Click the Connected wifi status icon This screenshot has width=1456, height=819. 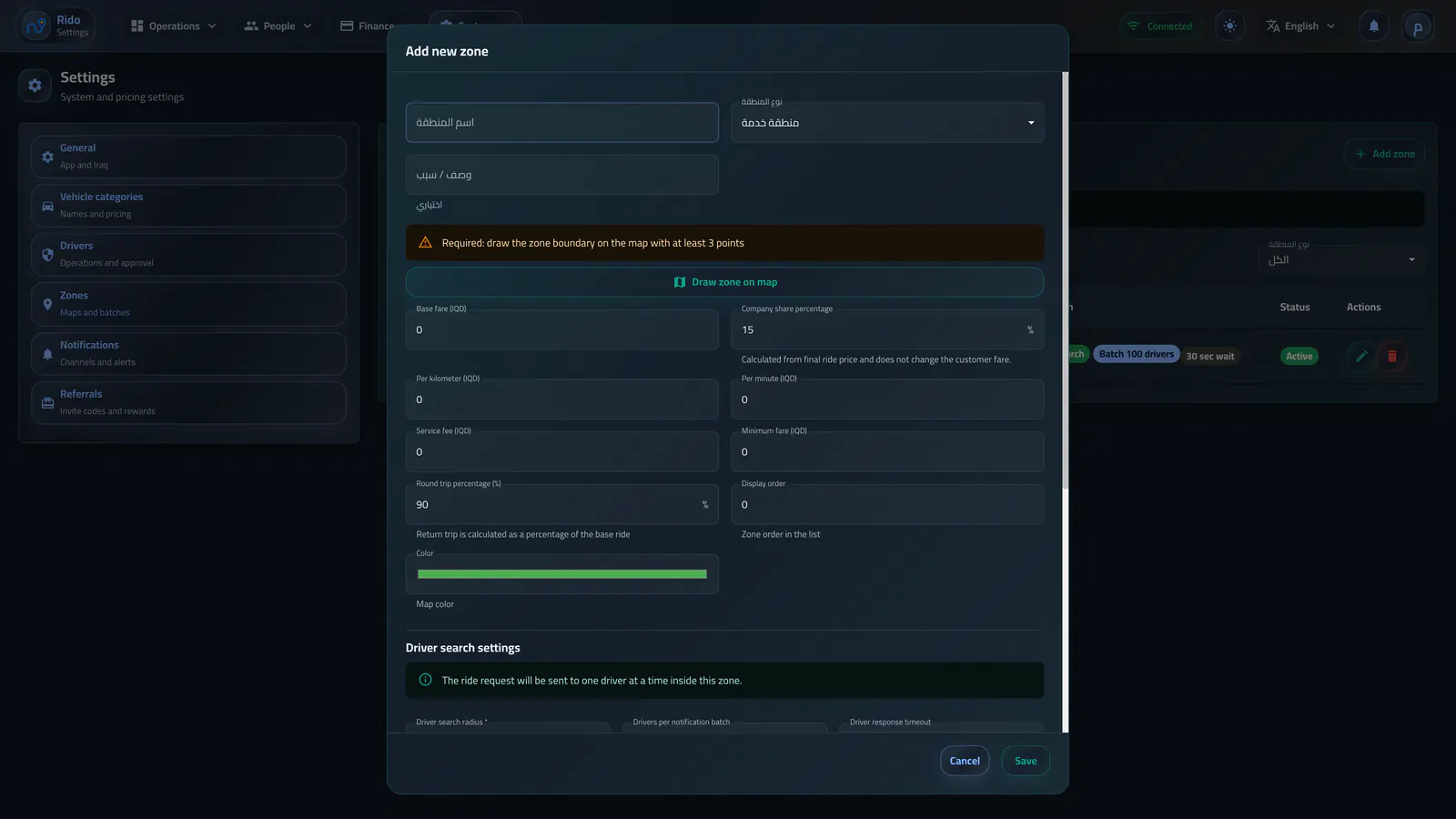tap(1133, 25)
